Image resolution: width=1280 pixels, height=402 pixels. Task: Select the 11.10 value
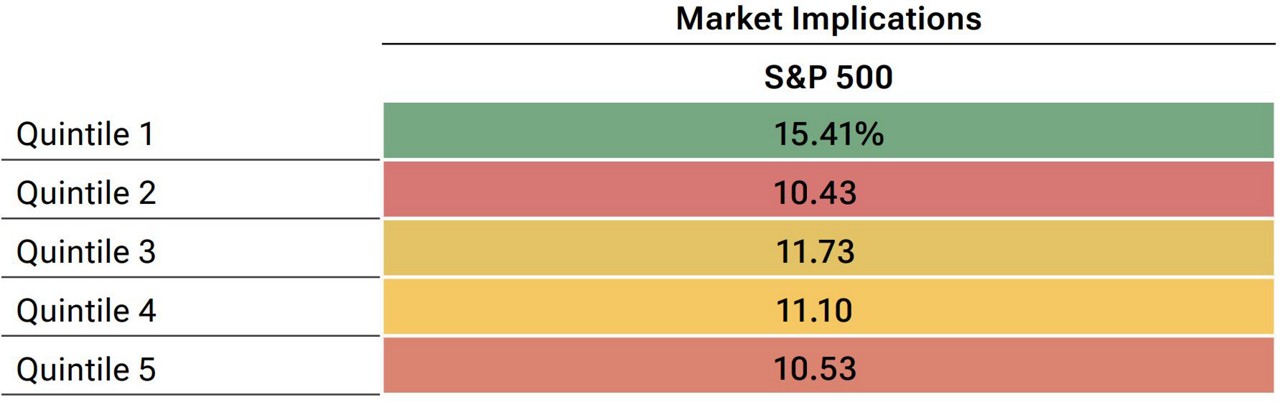(x=815, y=311)
